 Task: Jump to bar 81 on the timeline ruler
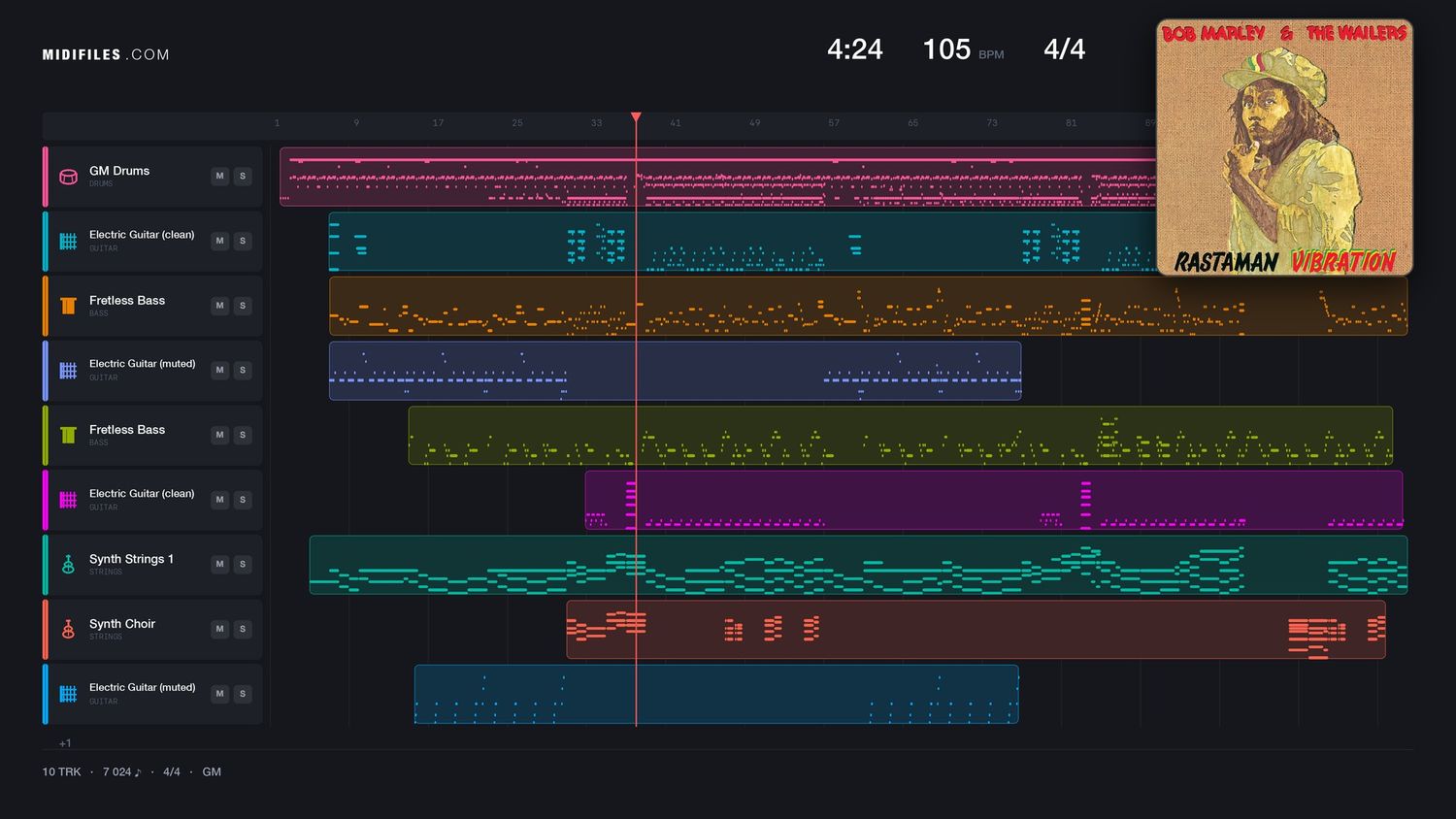tap(1071, 123)
